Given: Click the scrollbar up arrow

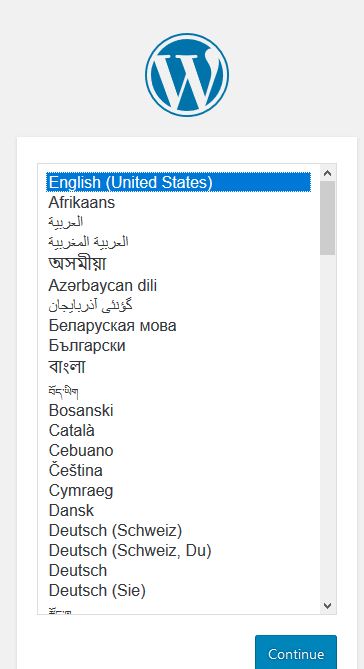Looking at the screenshot, I should pos(328,173).
